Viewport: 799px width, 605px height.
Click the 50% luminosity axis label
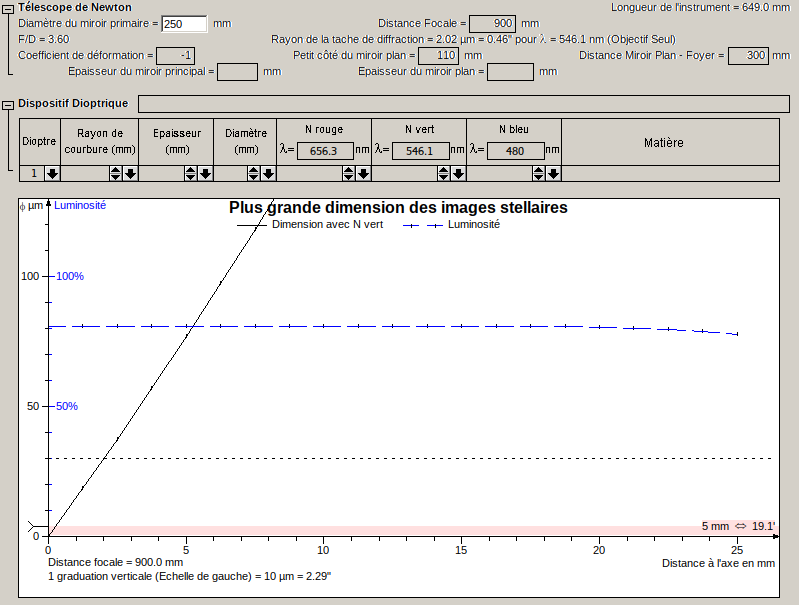tap(67, 406)
